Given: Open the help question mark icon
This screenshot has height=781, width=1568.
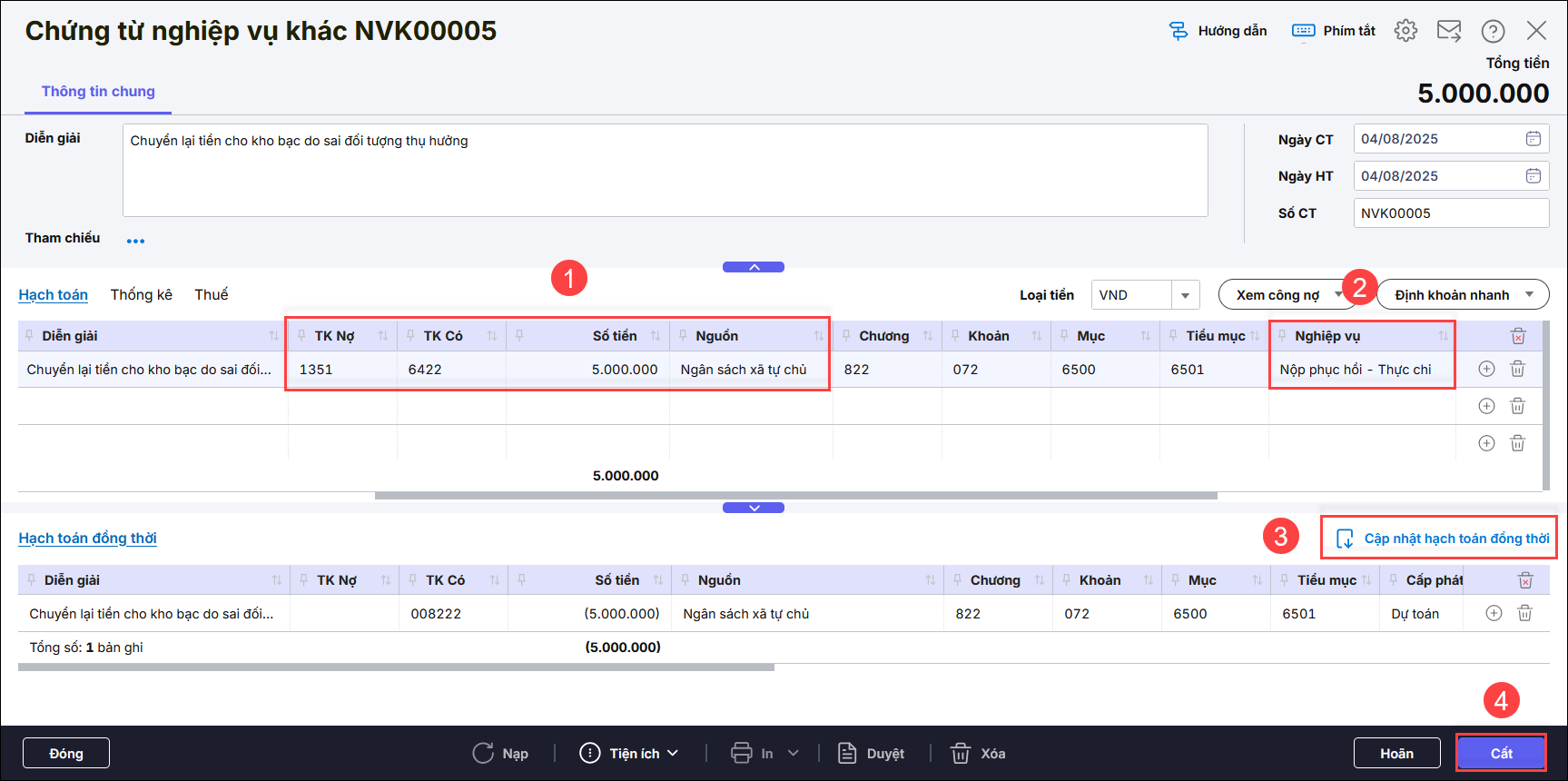Looking at the screenshot, I should coord(1493,31).
